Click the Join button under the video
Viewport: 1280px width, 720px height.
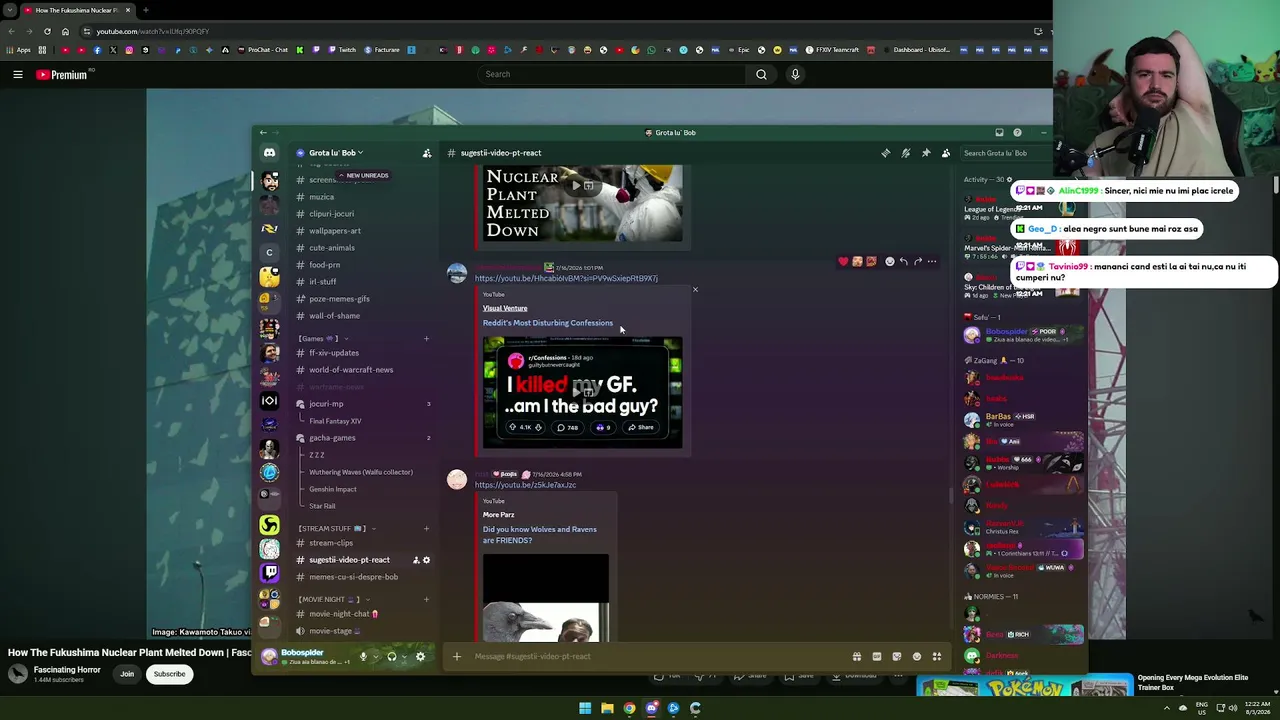[127, 674]
